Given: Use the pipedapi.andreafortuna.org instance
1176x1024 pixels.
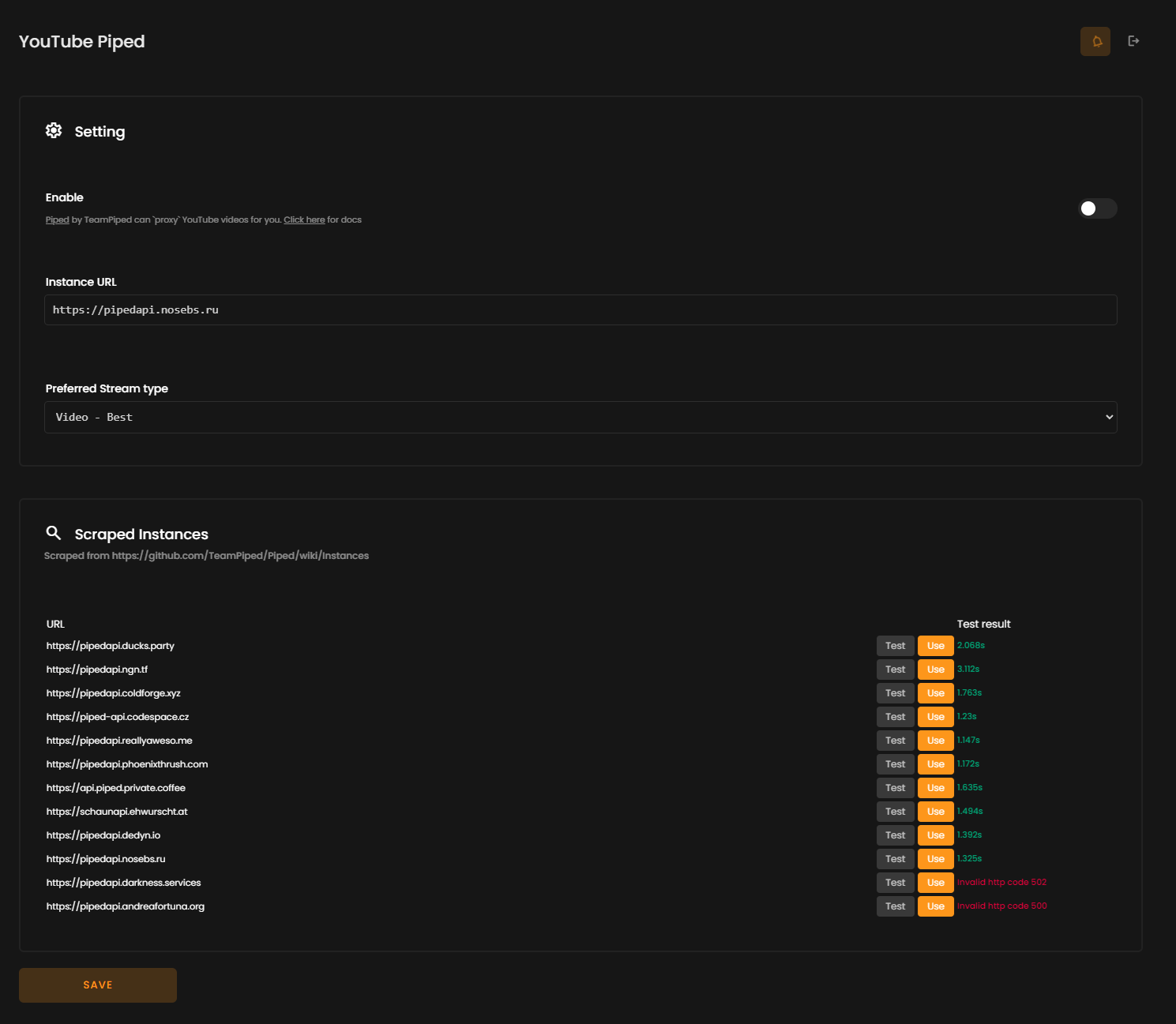Looking at the screenshot, I should [936, 906].
